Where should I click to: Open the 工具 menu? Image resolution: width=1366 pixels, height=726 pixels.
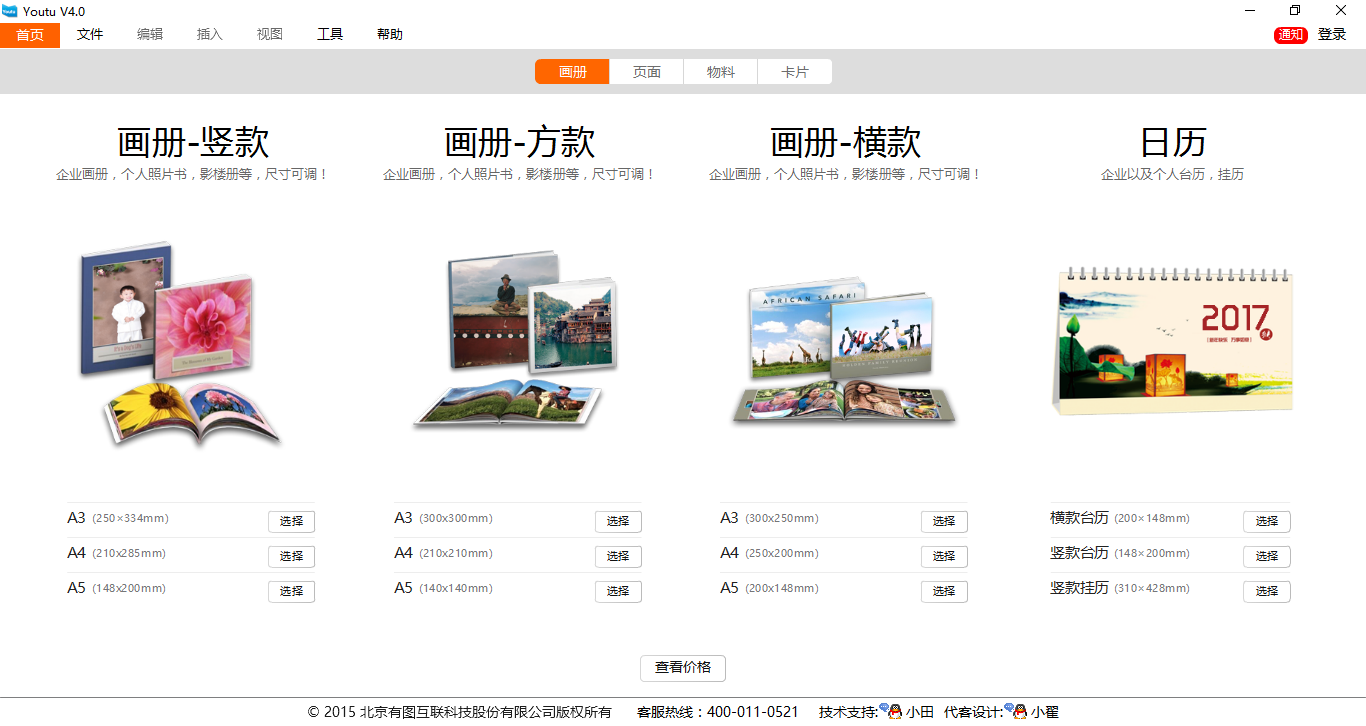[330, 34]
